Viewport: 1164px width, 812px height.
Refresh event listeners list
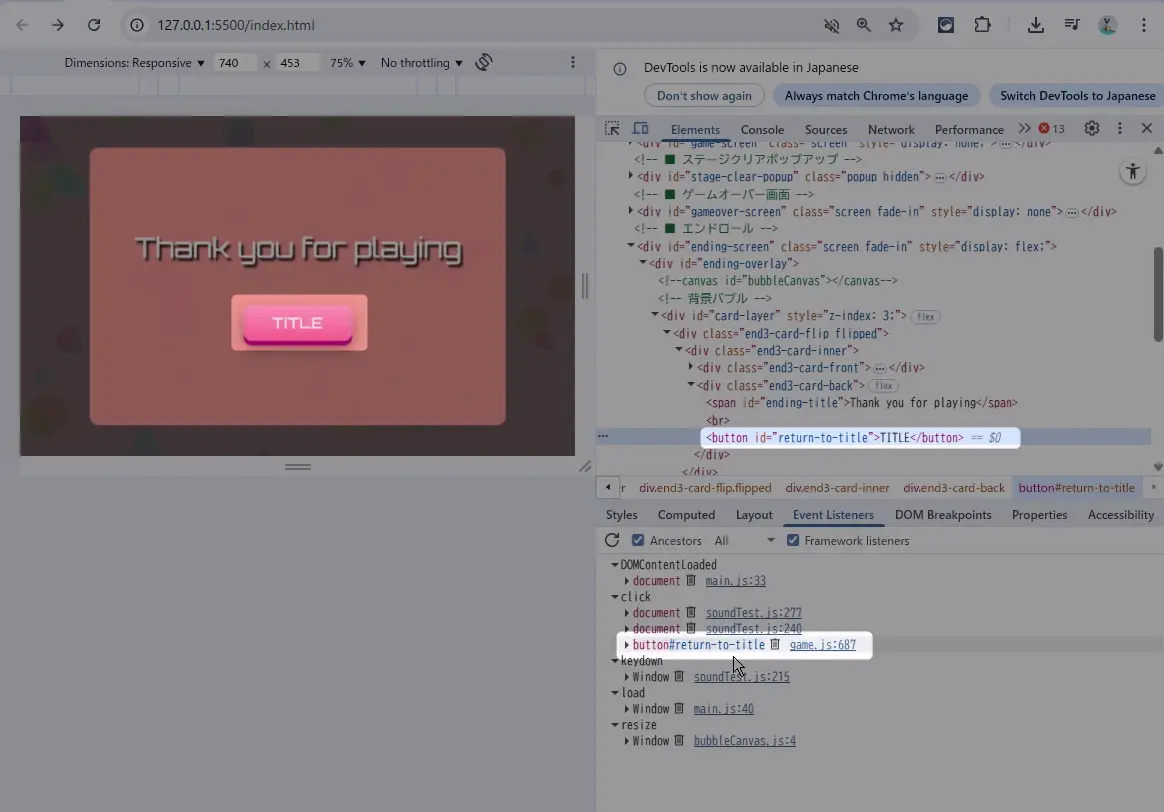612,541
